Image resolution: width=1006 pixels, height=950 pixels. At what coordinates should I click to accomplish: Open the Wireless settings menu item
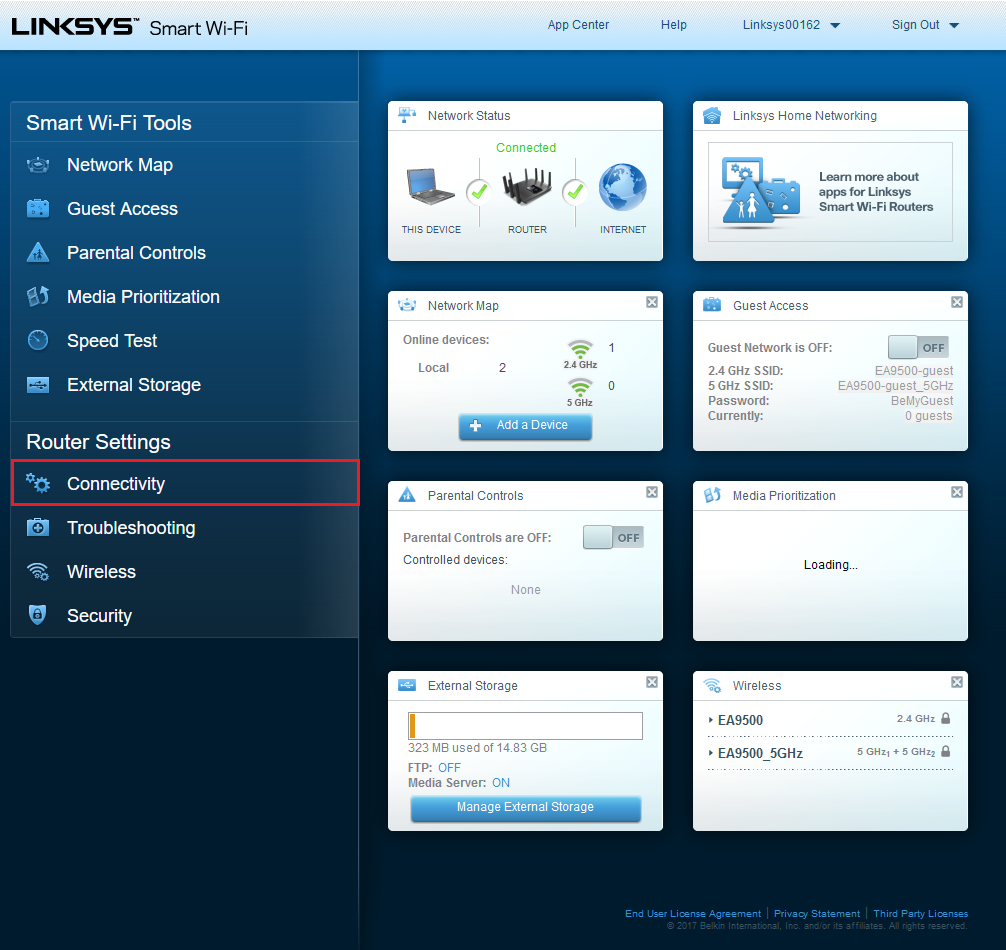[101, 572]
